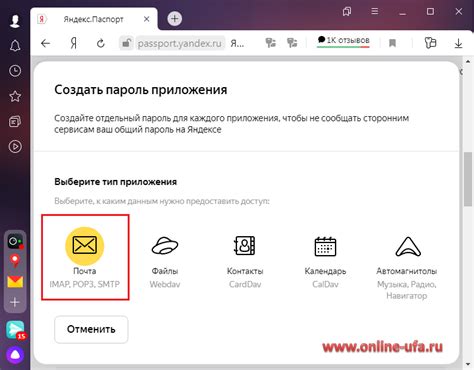474x370 pixels.
Task: Select the Календарь CalDav app type
Action: coord(325,261)
